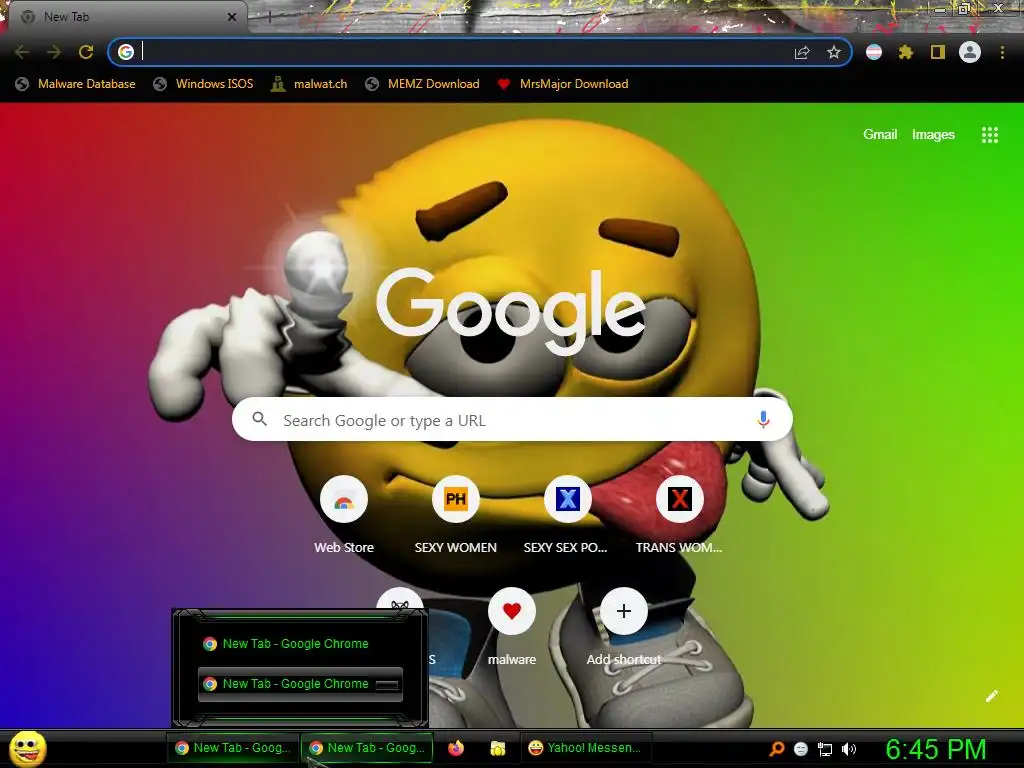Open the Yahoo! Messenger taskbar button
The height and width of the screenshot is (768, 1024).
click(586, 748)
